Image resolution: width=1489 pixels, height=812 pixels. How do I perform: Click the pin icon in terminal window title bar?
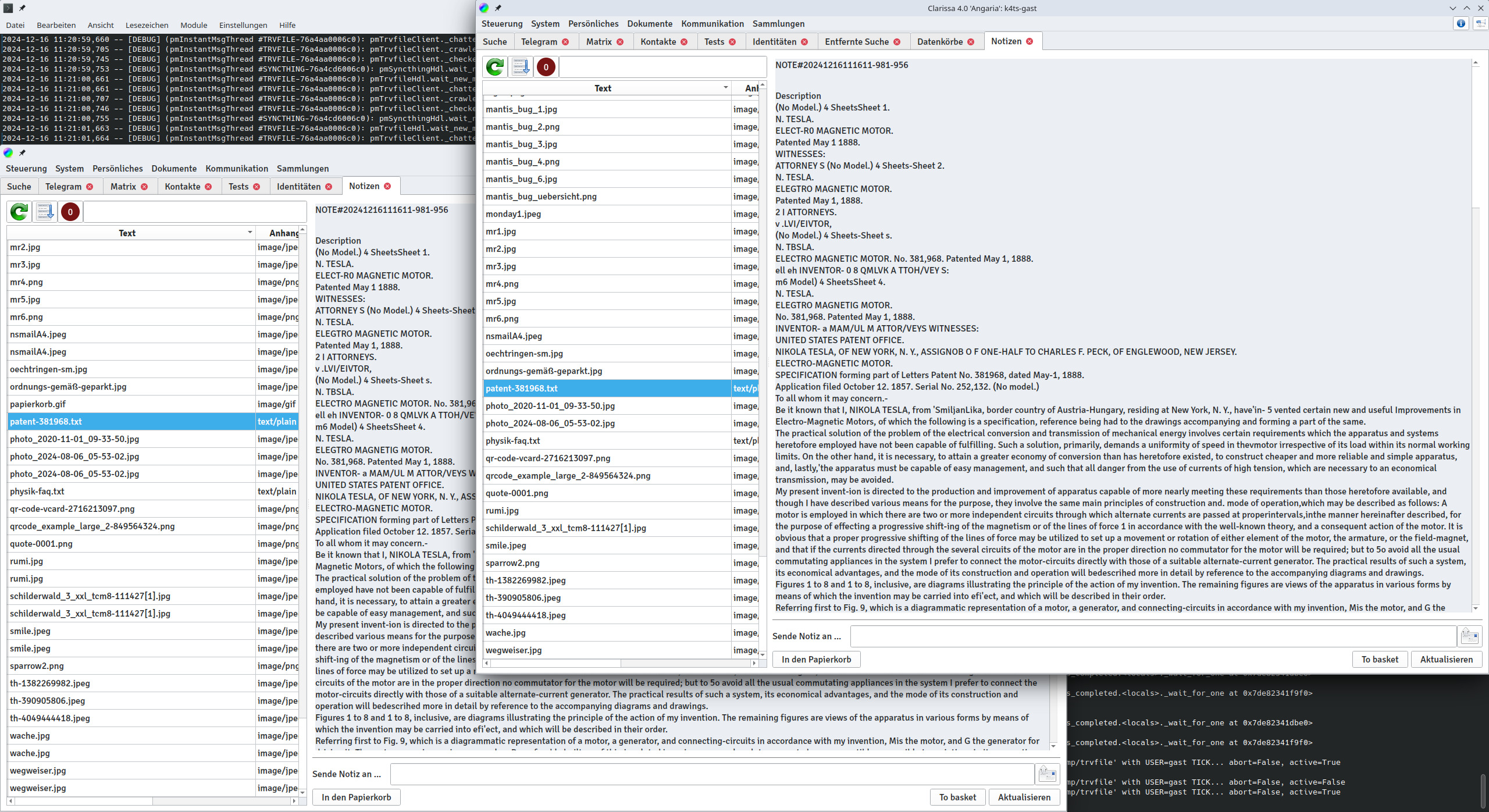point(22,8)
